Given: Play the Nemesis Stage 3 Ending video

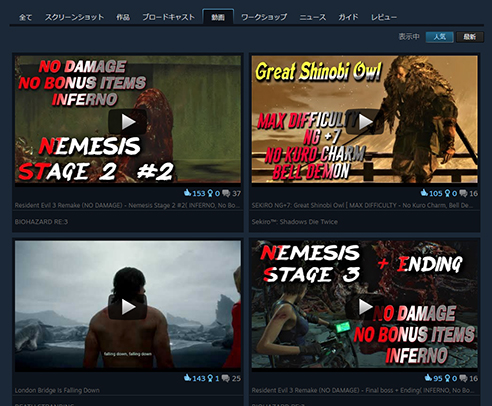Looking at the screenshot, I should 365,307.
